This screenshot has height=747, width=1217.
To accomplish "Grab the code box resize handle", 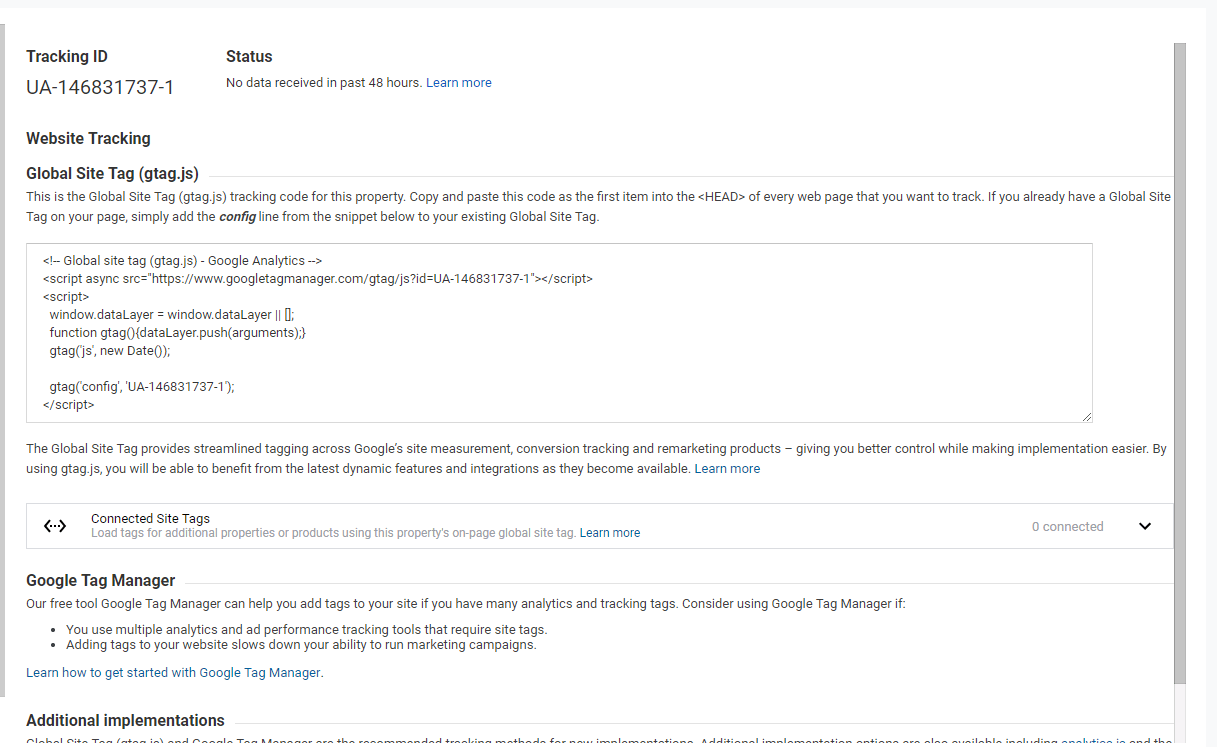I will point(1086,416).
